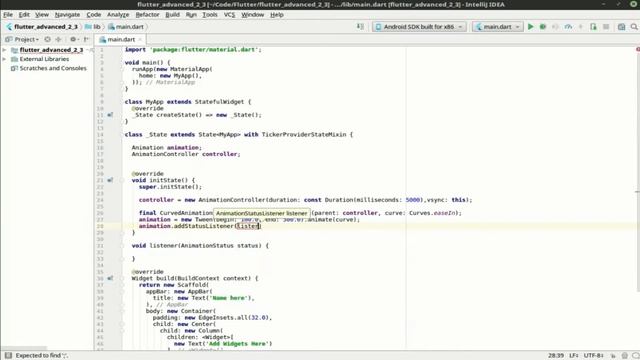Open the Refactor menu
640x360 pixels.
[x=147, y=15]
